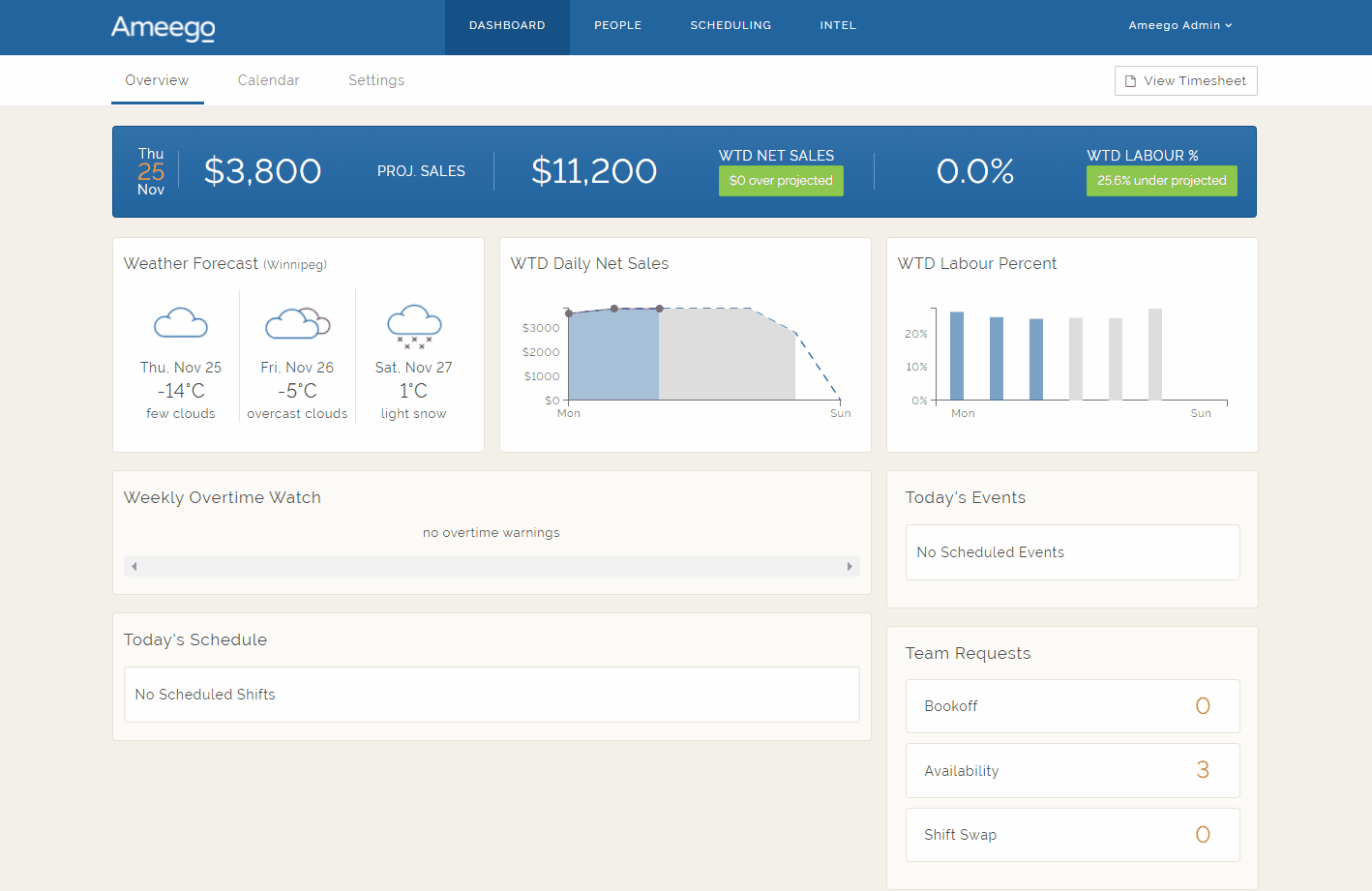Click the $0 over projected badge
This screenshot has height=891, width=1372.
coord(781,181)
